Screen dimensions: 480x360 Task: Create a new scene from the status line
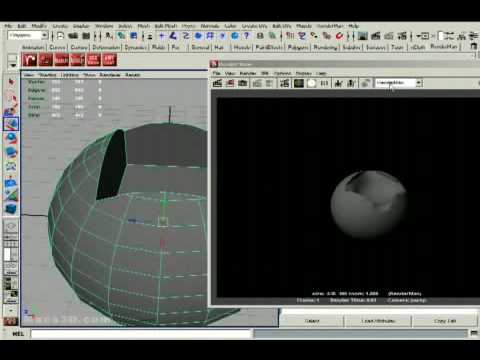coord(60,36)
